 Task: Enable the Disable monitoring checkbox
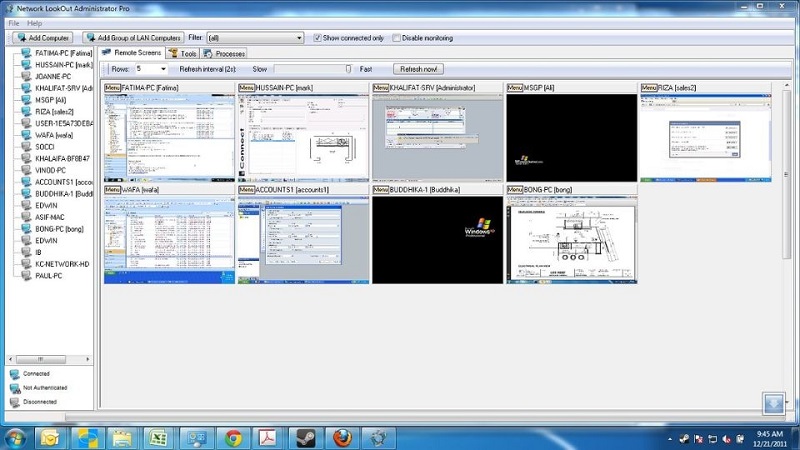tap(396, 38)
